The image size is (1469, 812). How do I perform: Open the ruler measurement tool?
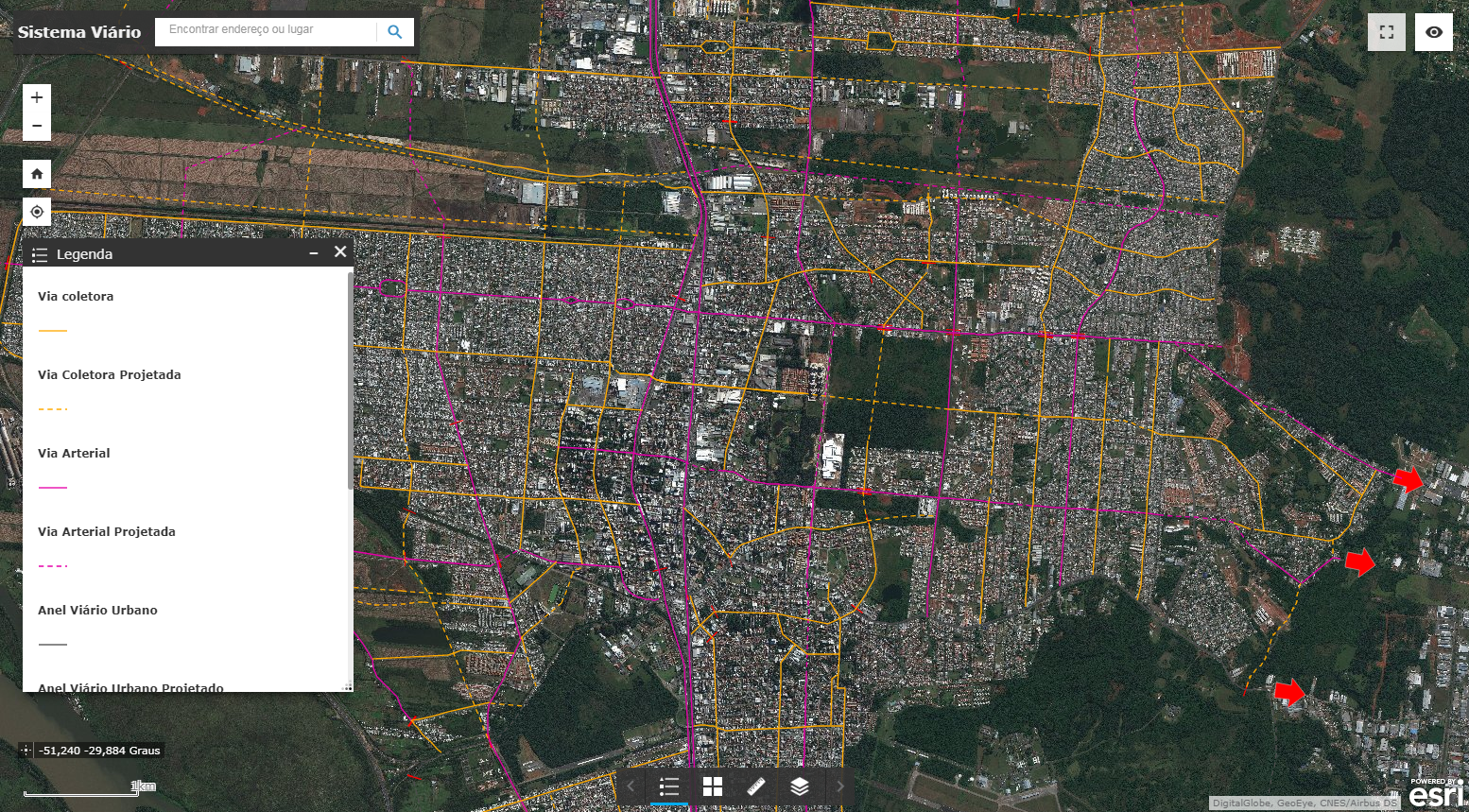756,786
